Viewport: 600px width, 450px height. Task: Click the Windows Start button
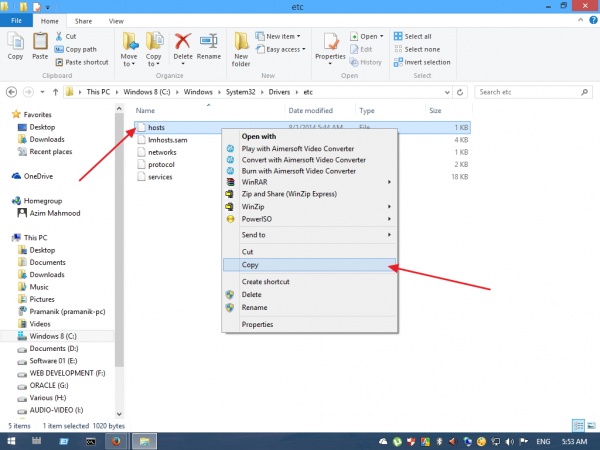(11, 441)
